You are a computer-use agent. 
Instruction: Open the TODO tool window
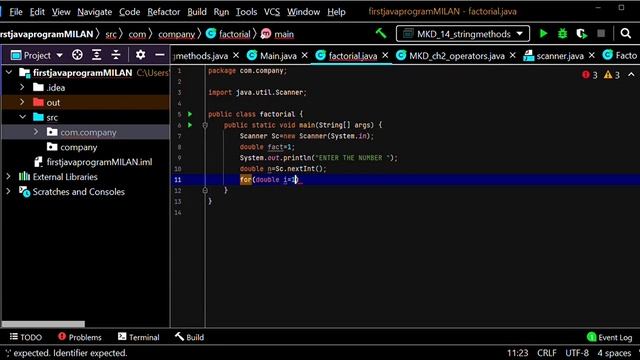click(26, 337)
